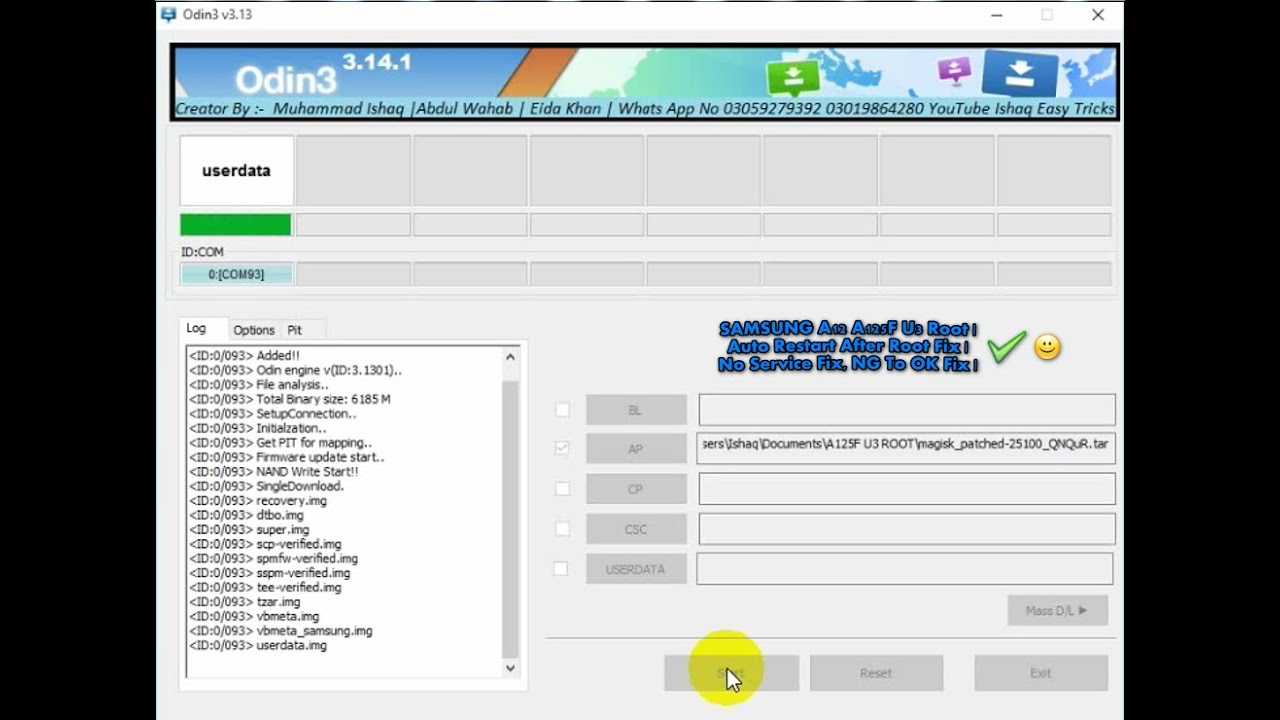Click the green download icon in banner

(x=792, y=78)
